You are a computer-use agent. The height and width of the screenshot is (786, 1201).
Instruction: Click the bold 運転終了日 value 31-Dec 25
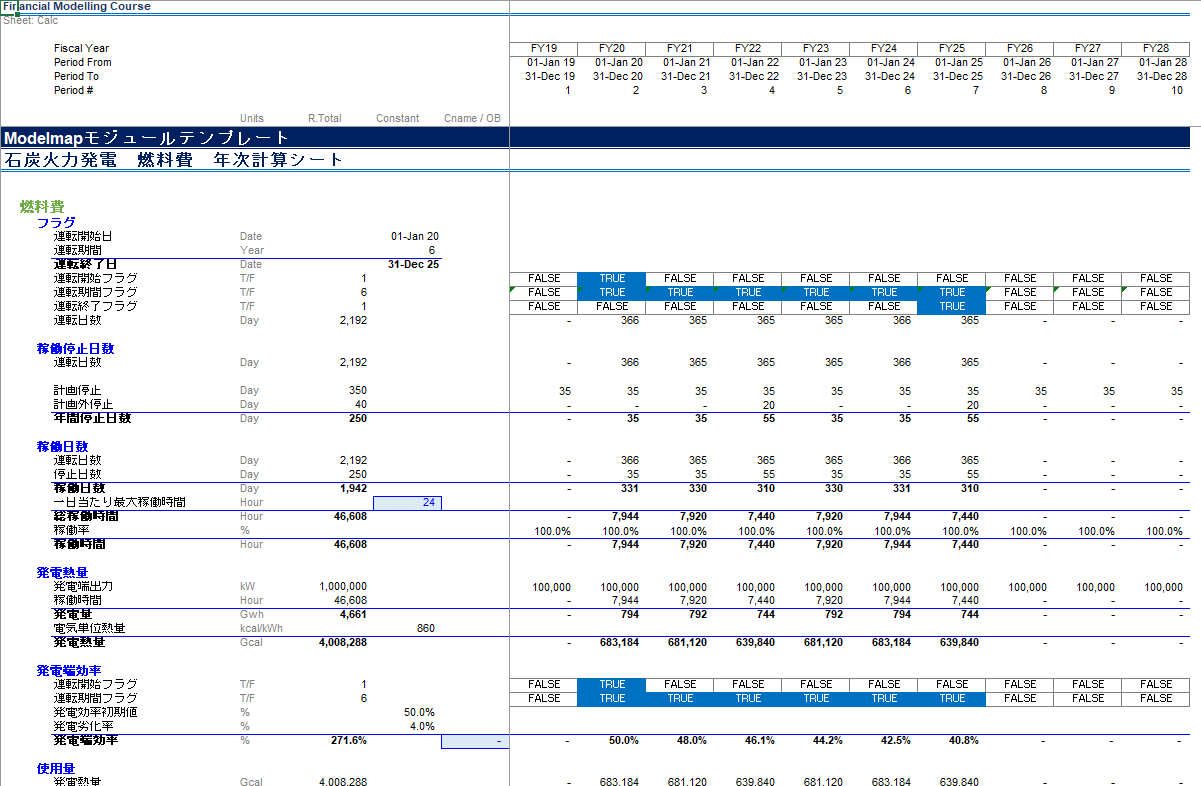tap(413, 265)
